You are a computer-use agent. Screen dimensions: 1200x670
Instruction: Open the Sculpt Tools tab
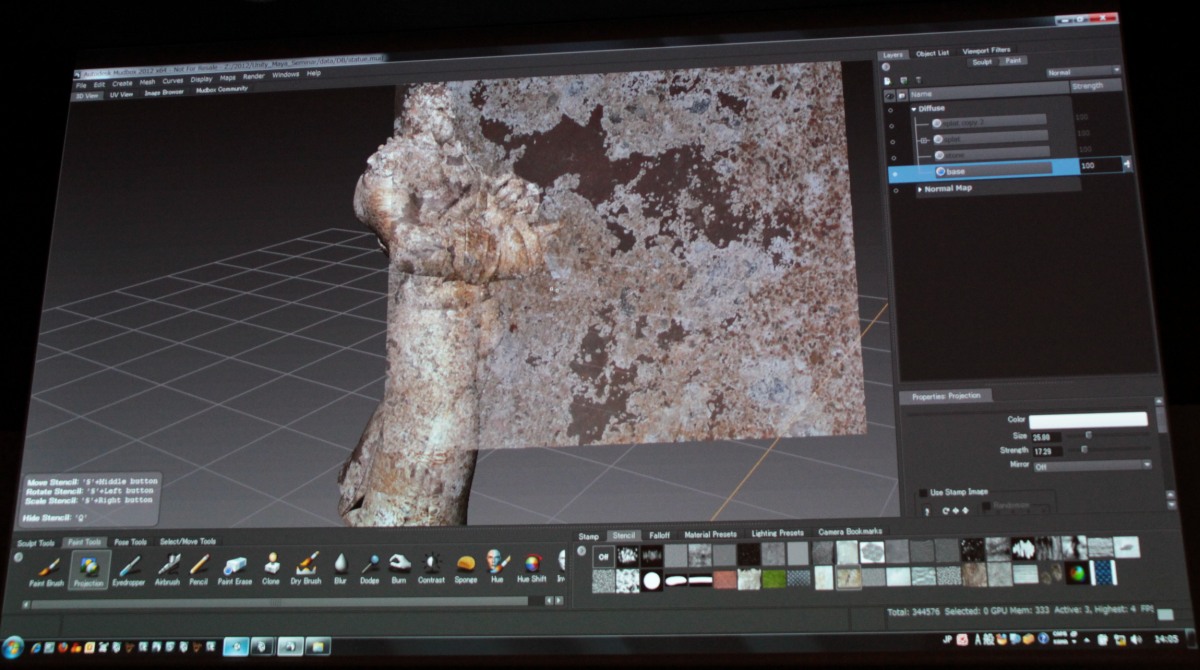tap(35, 542)
